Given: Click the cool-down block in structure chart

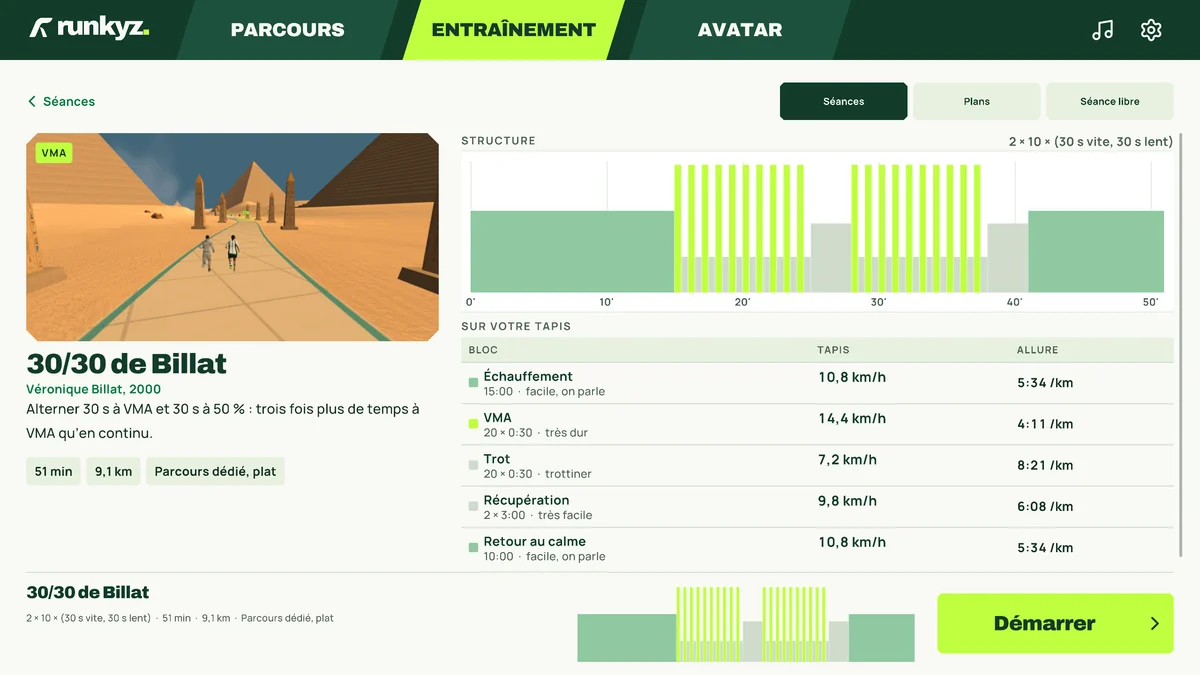Looking at the screenshot, I should click(x=1096, y=251).
